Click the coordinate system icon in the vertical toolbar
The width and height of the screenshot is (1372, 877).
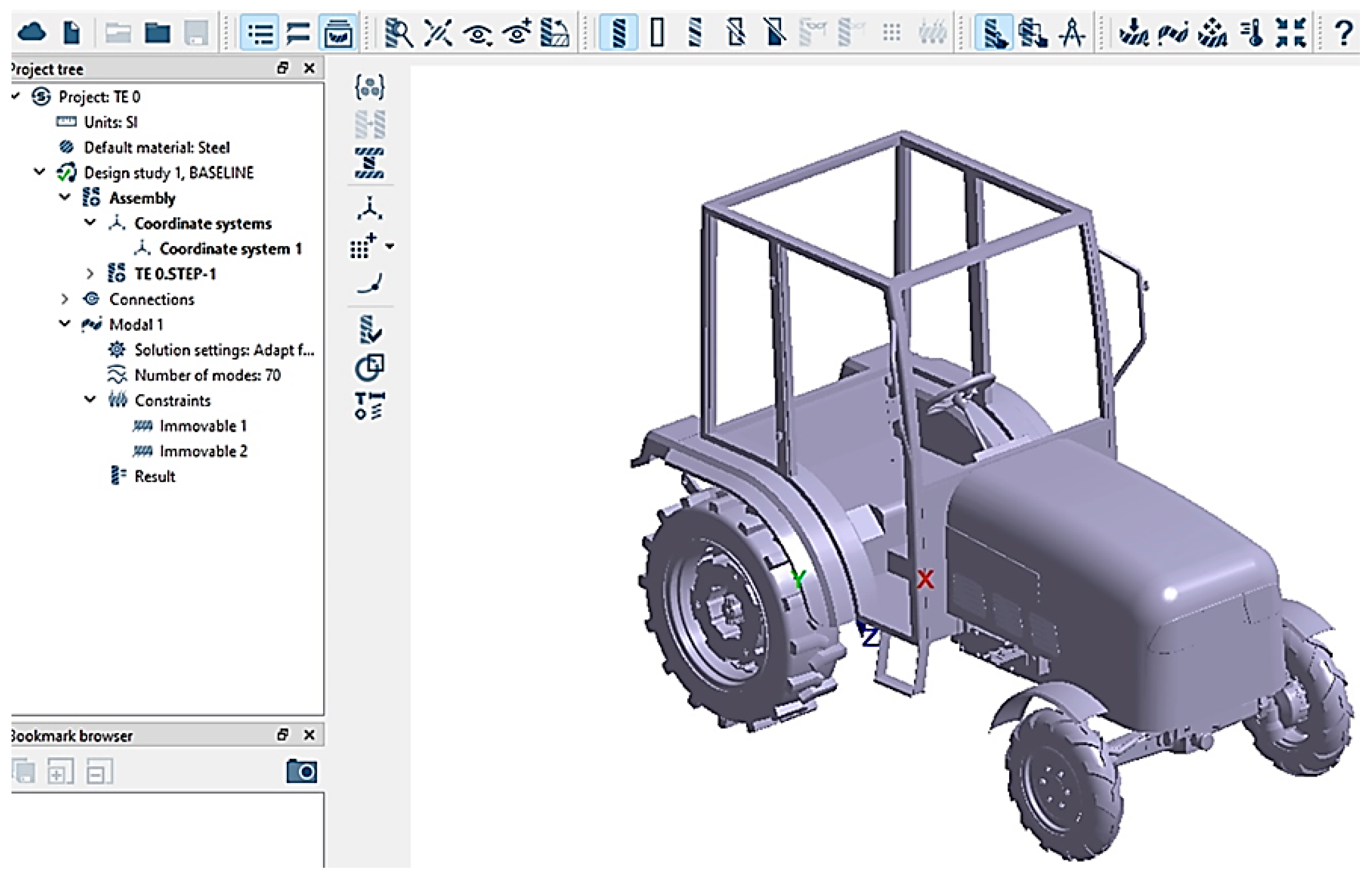click(x=369, y=209)
